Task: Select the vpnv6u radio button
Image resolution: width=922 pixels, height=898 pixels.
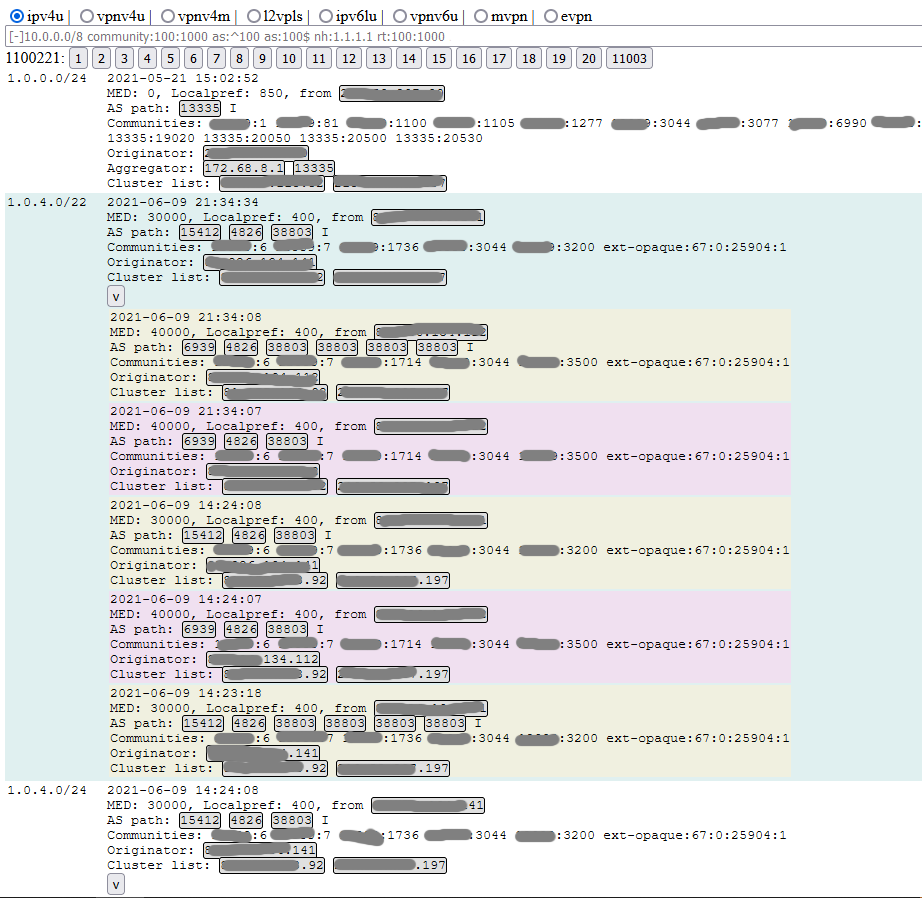Action: tap(400, 16)
